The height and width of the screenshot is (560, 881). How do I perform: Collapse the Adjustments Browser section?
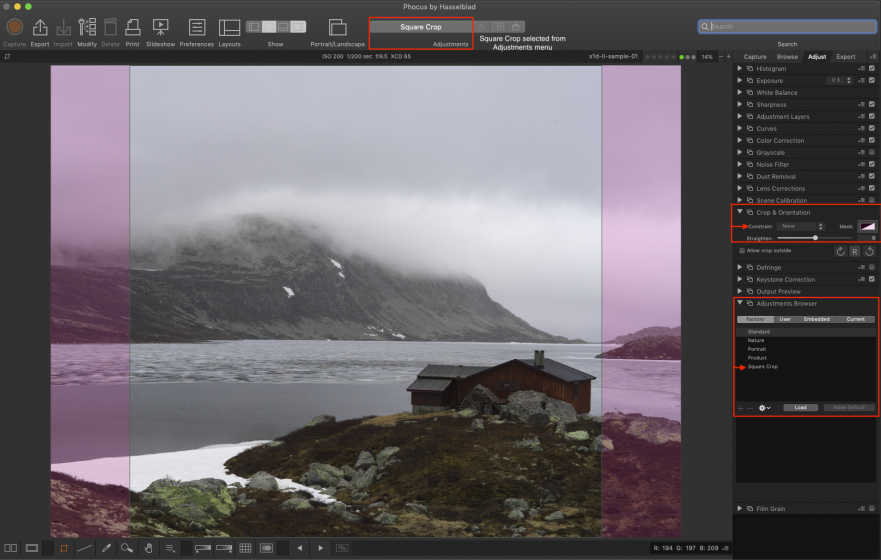pos(739,303)
